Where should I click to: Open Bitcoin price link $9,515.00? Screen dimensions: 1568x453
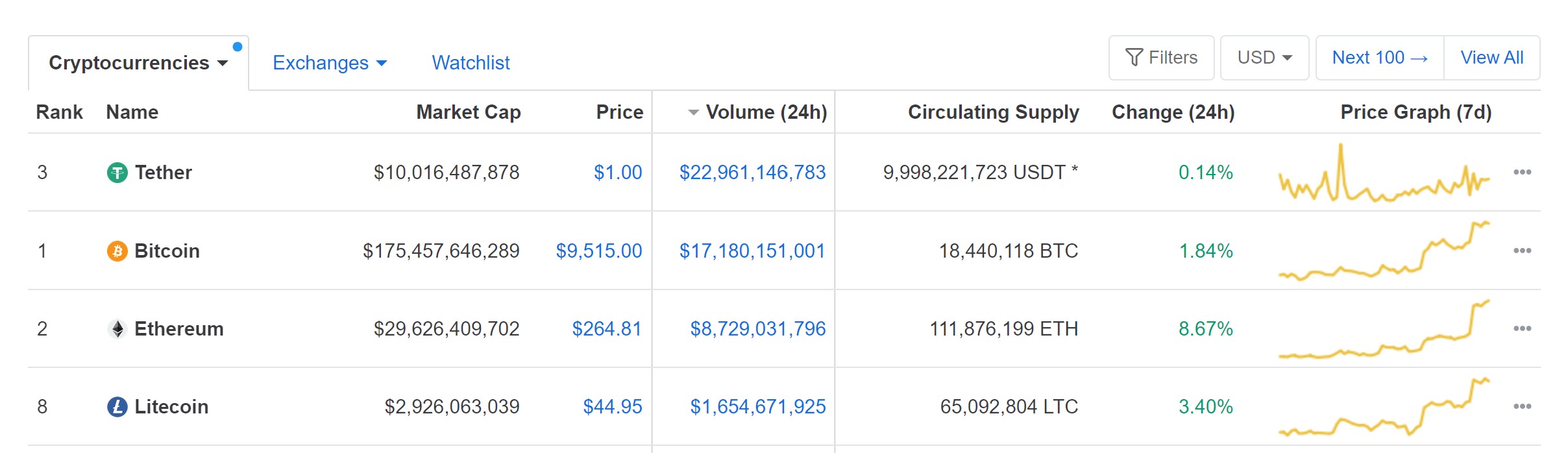pyautogui.click(x=599, y=251)
